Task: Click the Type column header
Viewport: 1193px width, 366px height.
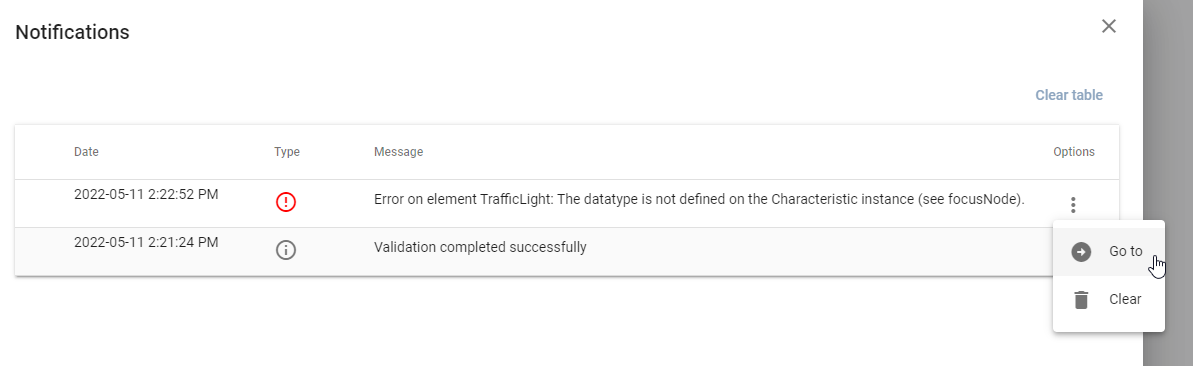Action: point(287,151)
